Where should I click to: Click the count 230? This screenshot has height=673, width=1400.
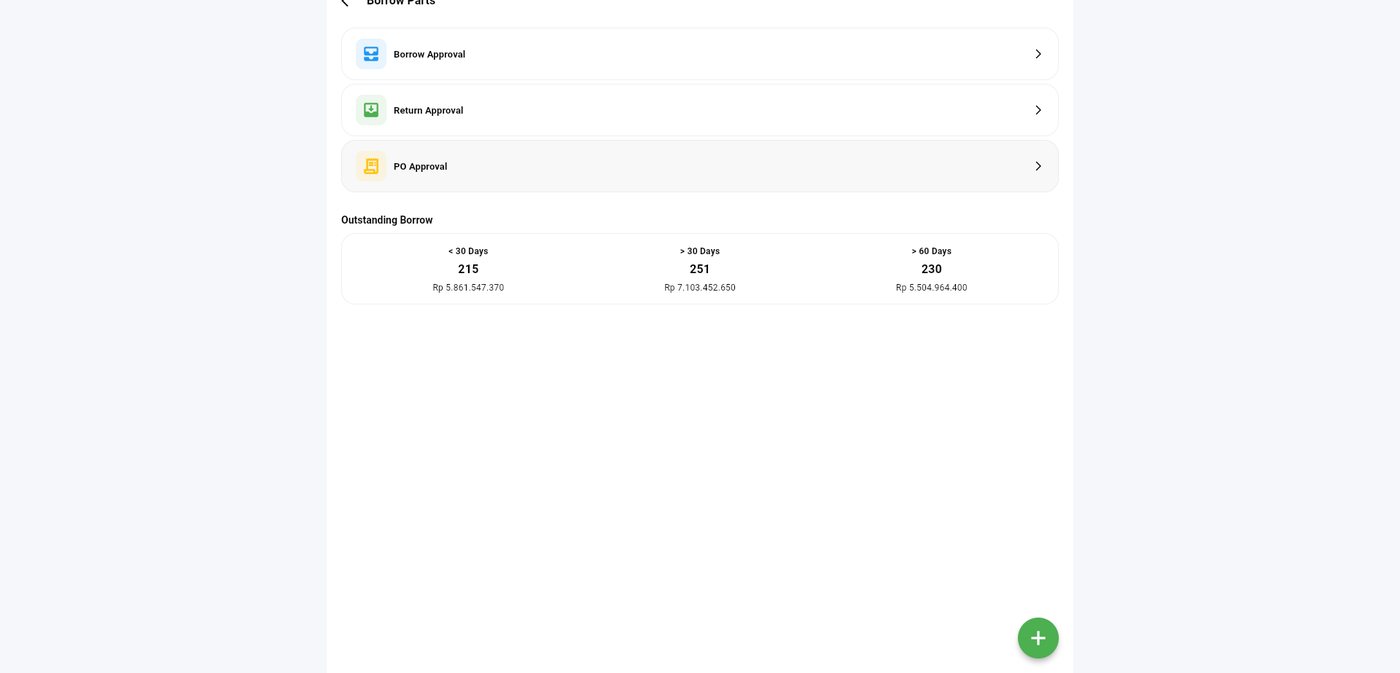click(931, 269)
